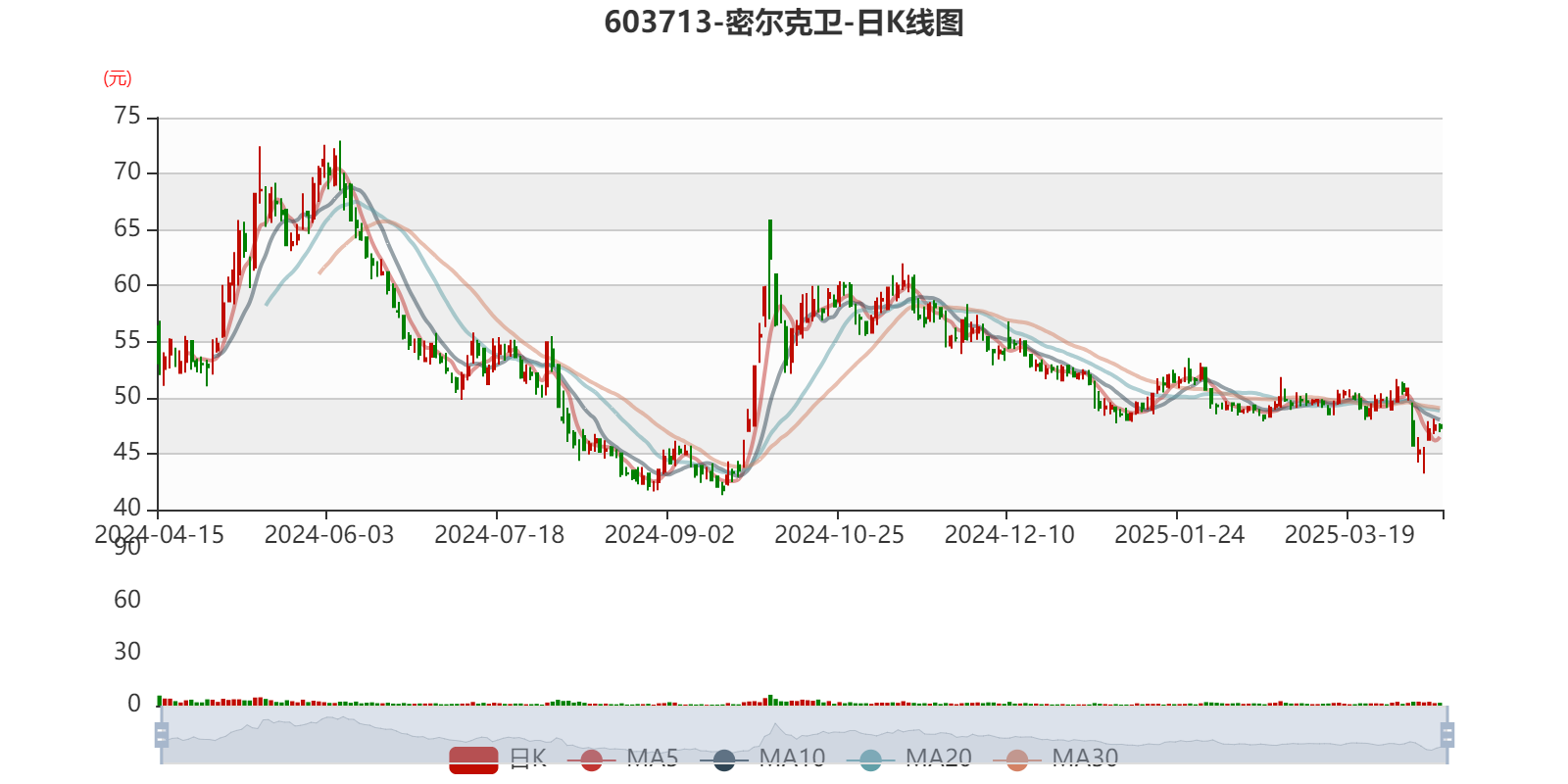Click the 50 price axis label

(x=127, y=397)
